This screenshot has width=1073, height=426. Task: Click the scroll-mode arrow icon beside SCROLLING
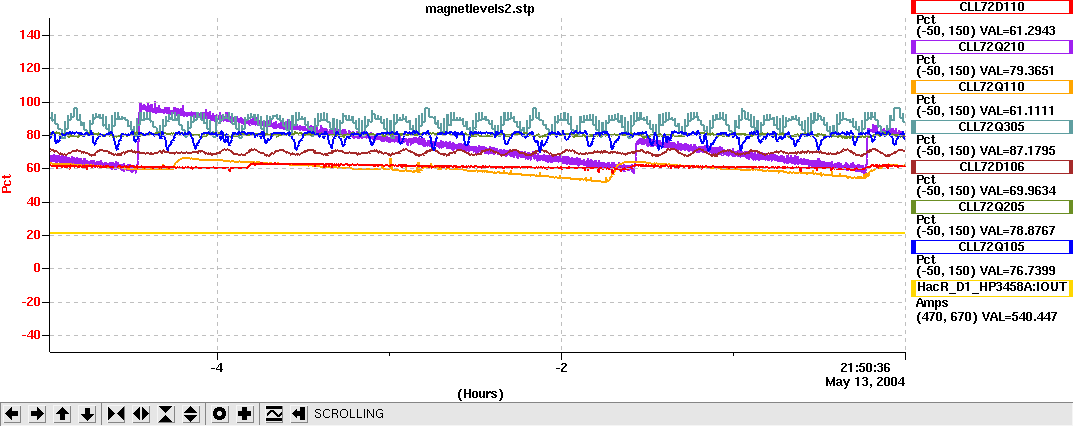point(298,414)
